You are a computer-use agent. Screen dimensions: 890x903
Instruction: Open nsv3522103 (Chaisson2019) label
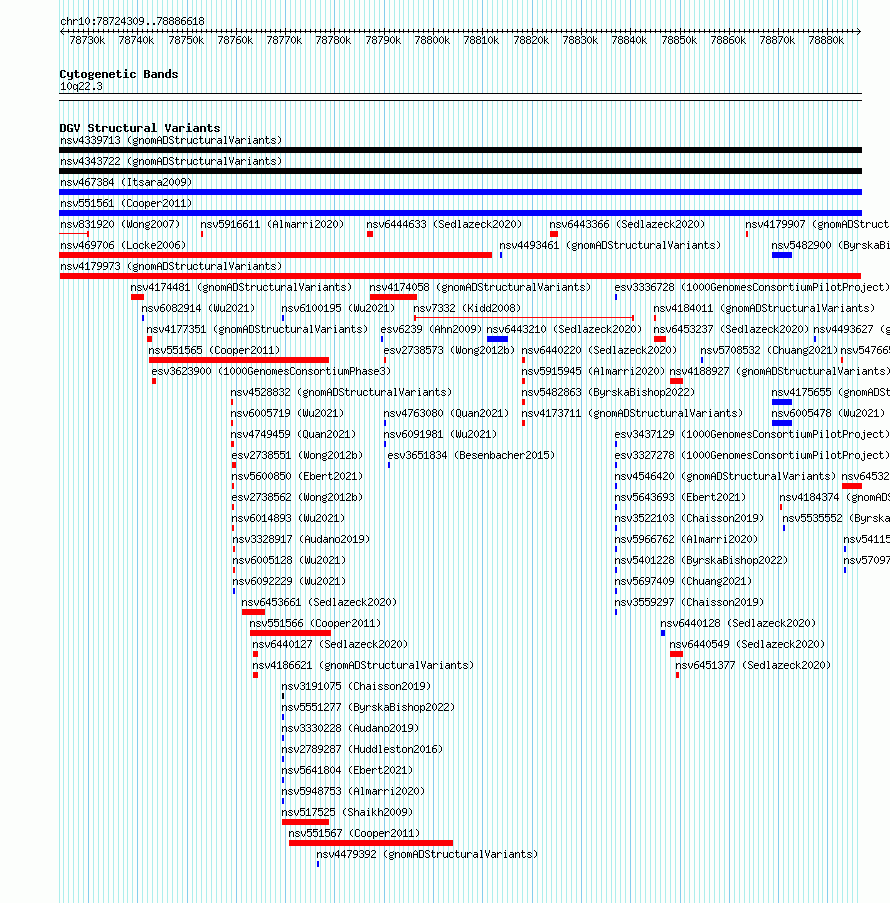689,519
